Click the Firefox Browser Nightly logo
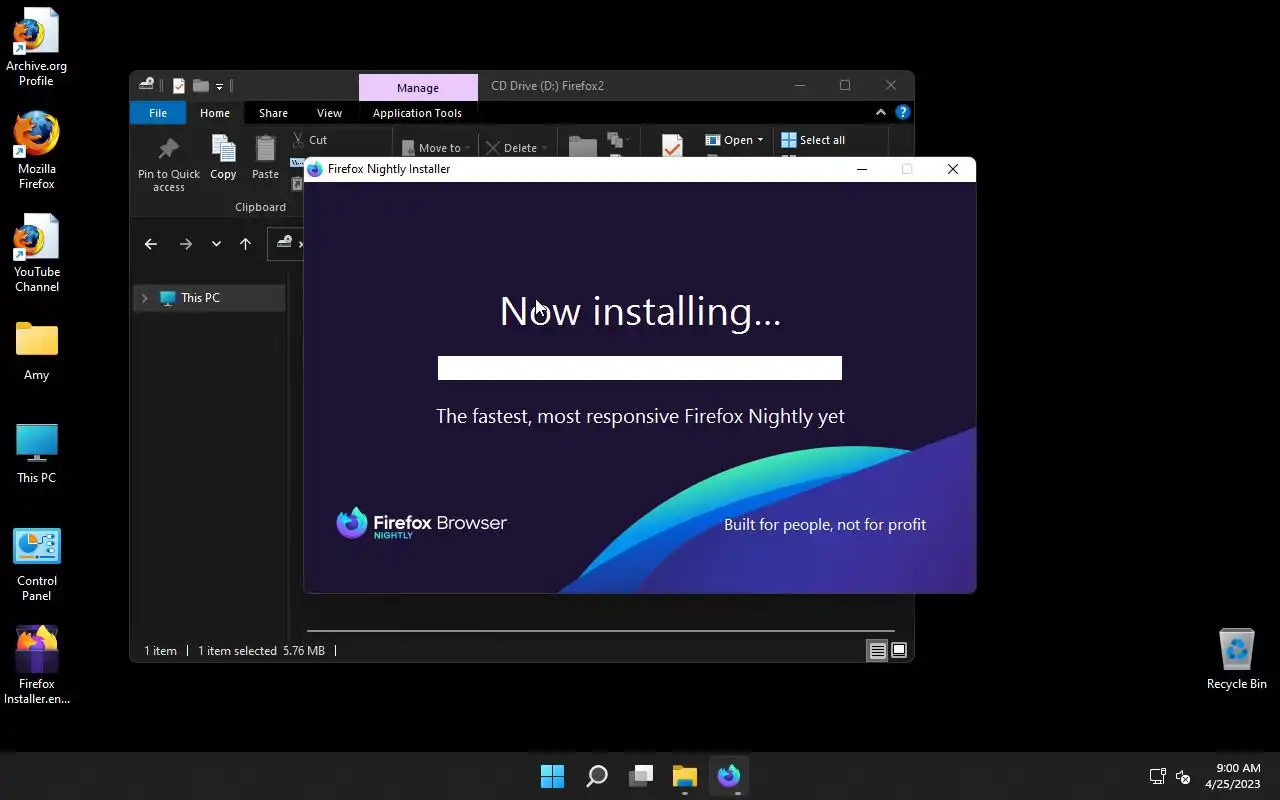 pyautogui.click(x=421, y=523)
